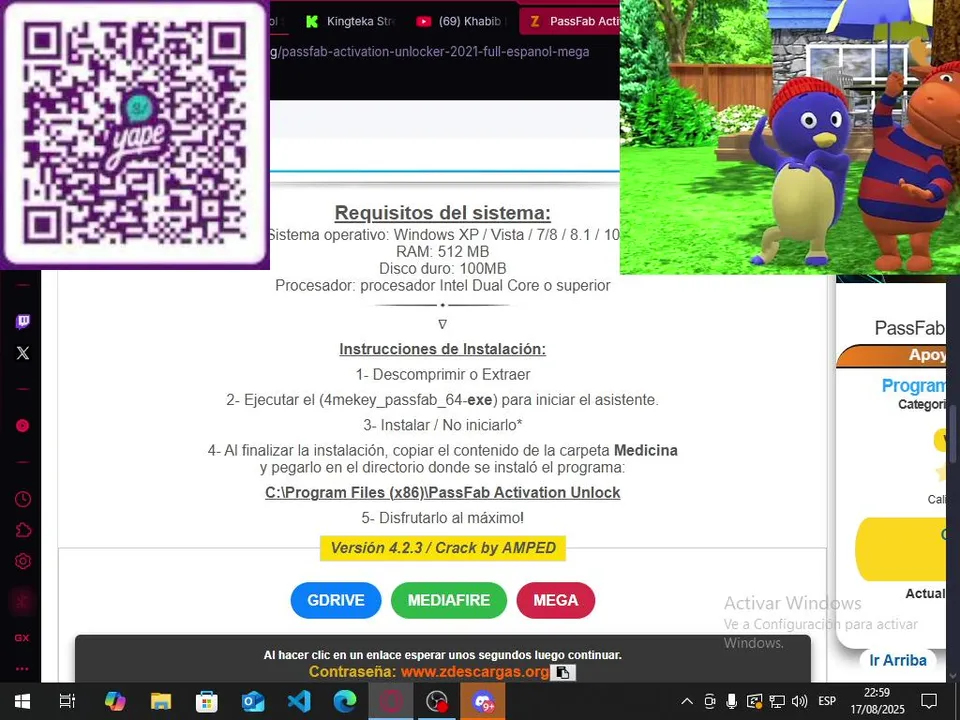Download via the GDRIVE button
This screenshot has width=960, height=720.
336,600
